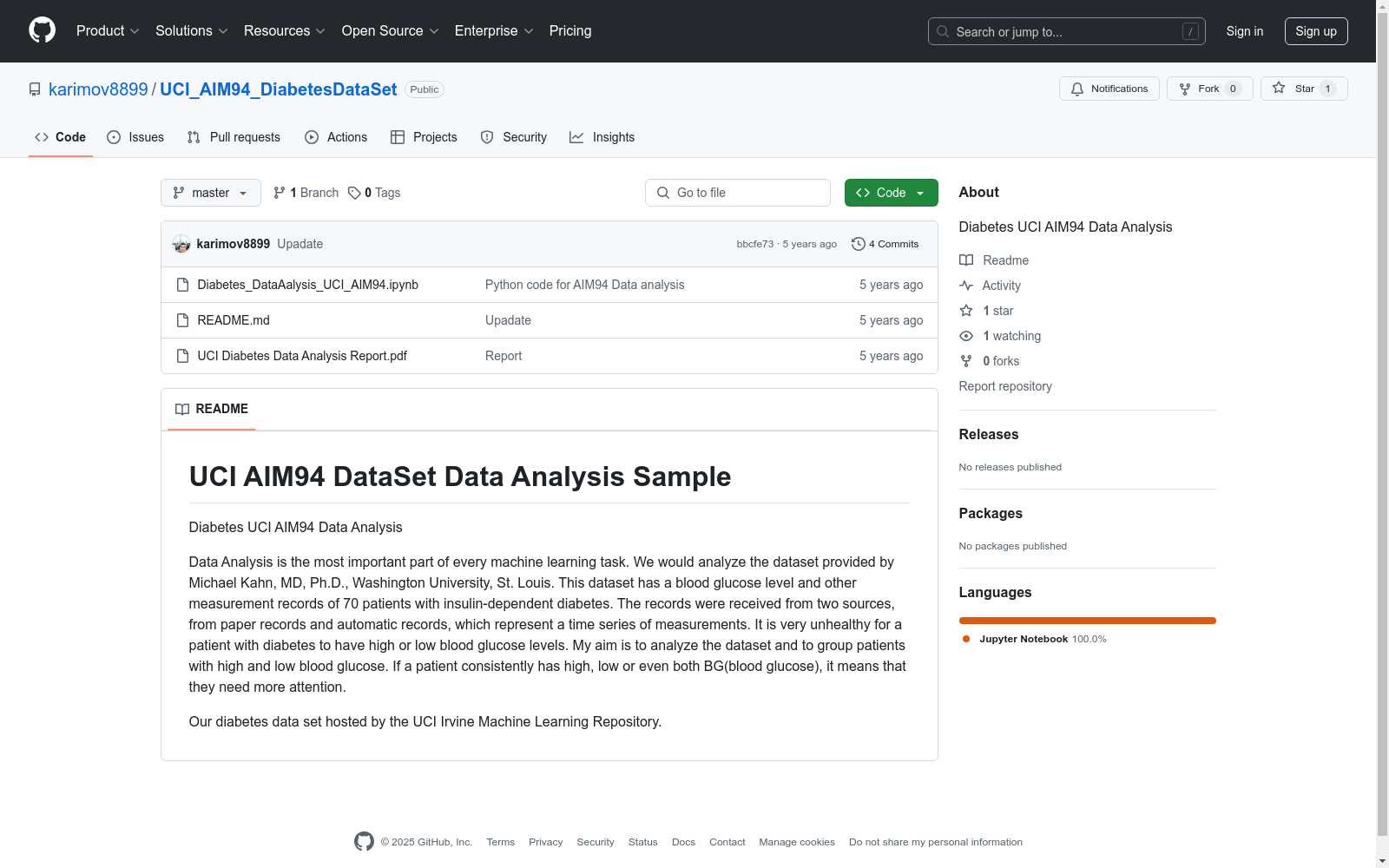
Task: Open the Issues tab
Action: coord(135,137)
